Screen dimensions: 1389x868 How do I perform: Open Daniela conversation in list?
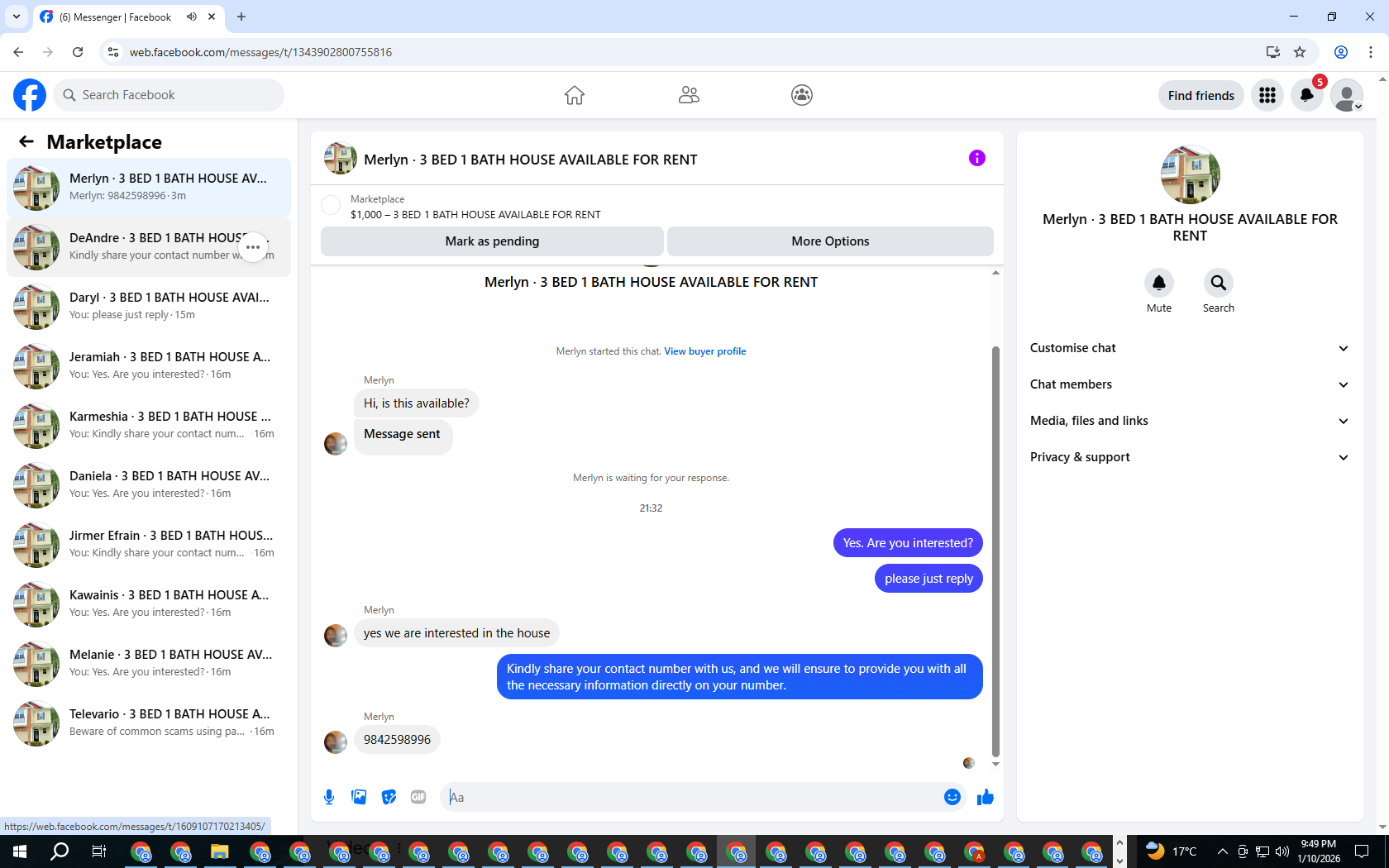tap(149, 484)
